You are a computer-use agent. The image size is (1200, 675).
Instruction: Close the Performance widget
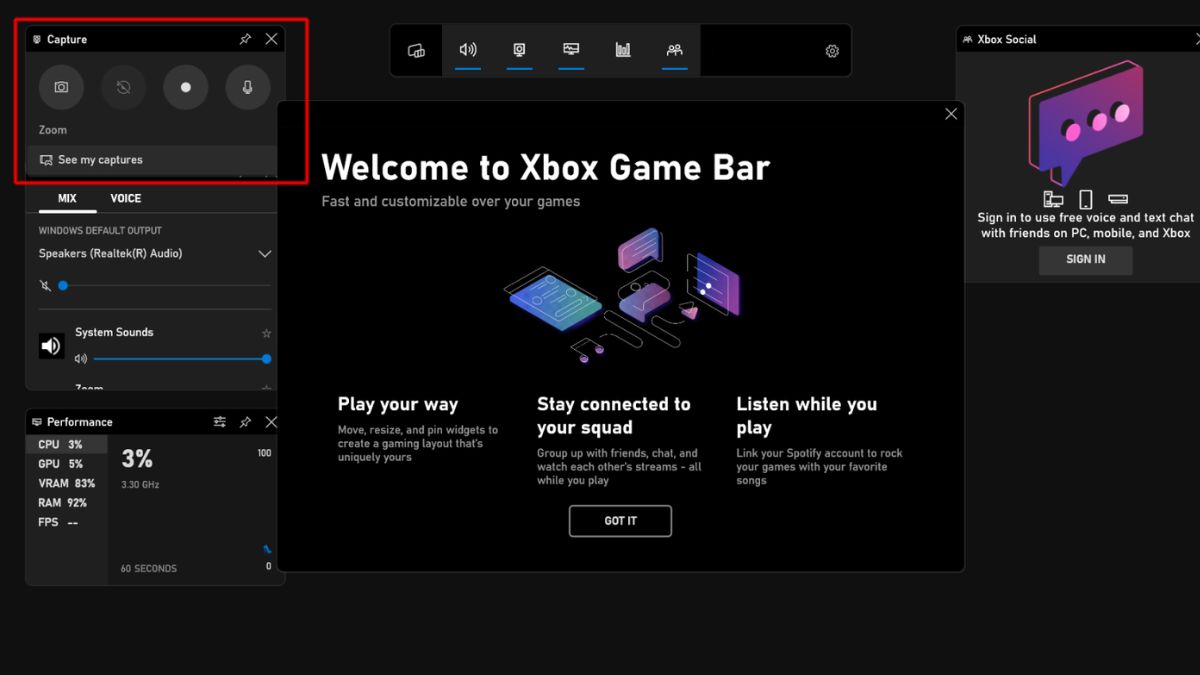click(271, 422)
